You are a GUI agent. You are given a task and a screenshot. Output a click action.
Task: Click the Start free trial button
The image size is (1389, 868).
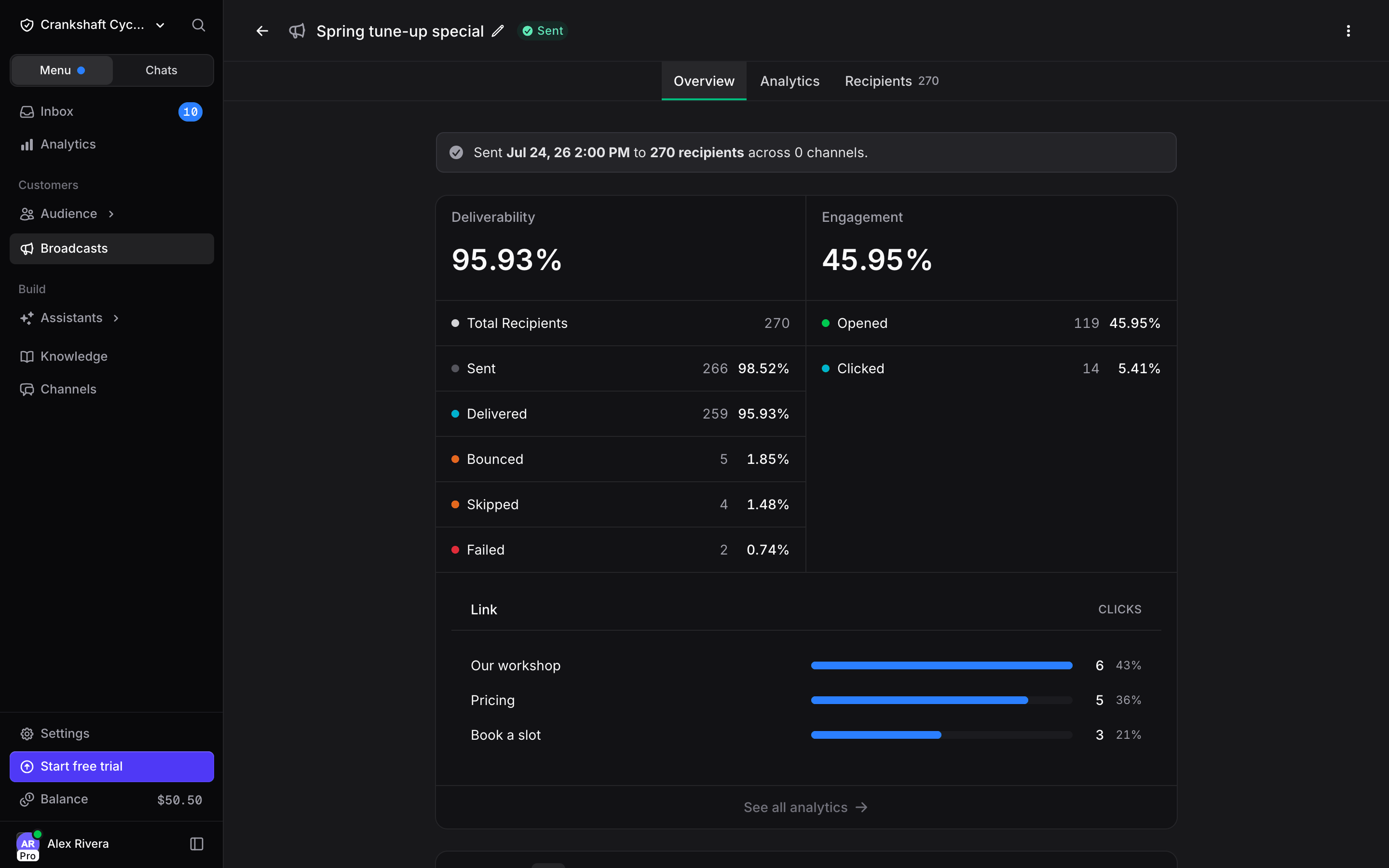tap(111, 766)
